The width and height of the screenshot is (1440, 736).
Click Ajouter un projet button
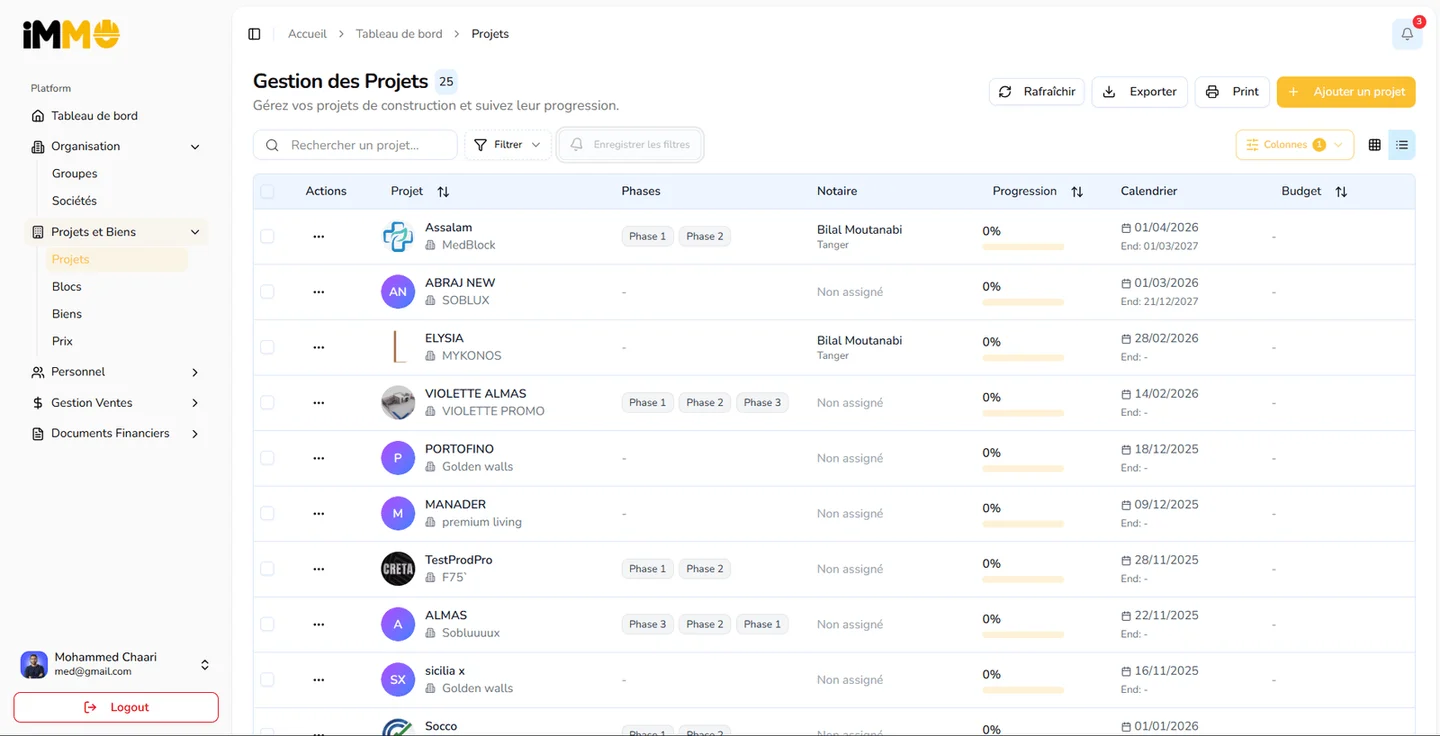1346,92
